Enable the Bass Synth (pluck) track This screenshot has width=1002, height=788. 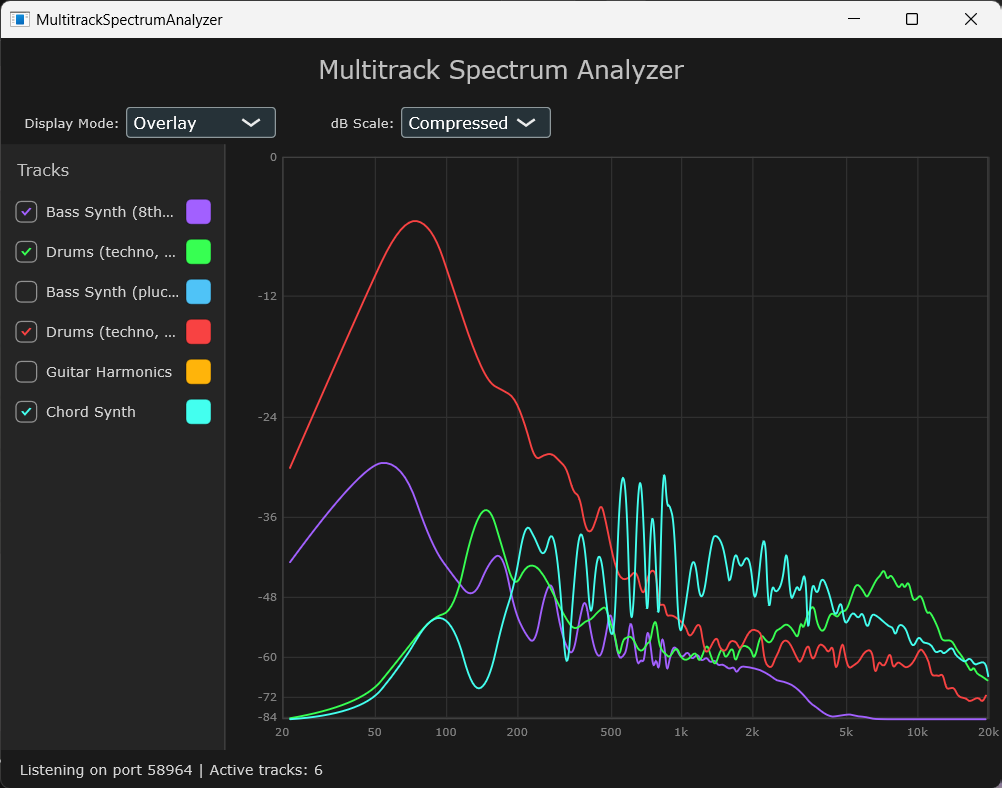tap(26, 292)
